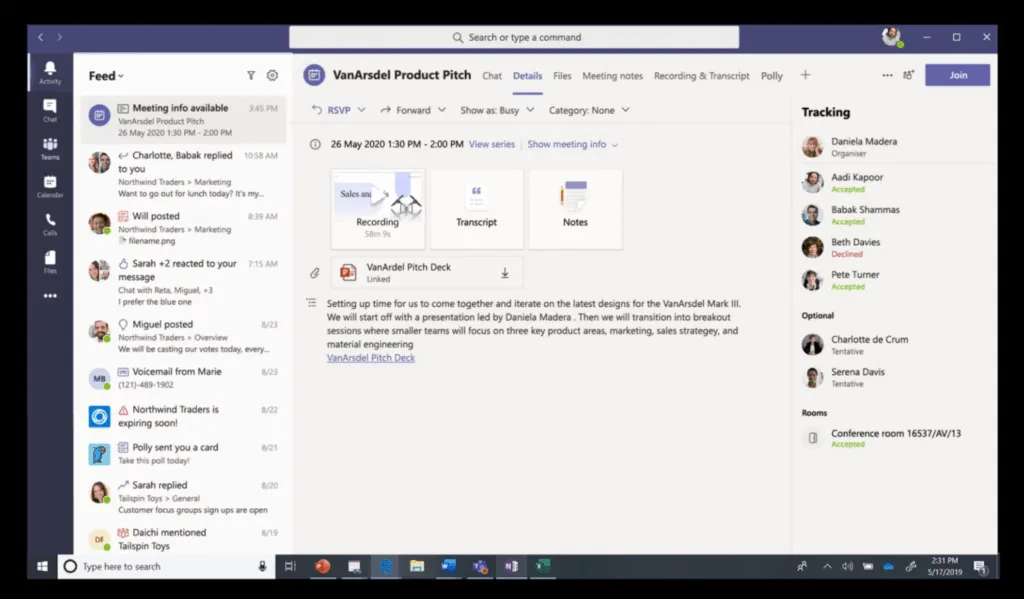Image resolution: width=1024 pixels, height=599 pixels.
Task: Open the Show as: Busy dropdown
Action: click(x=497, y=110)
